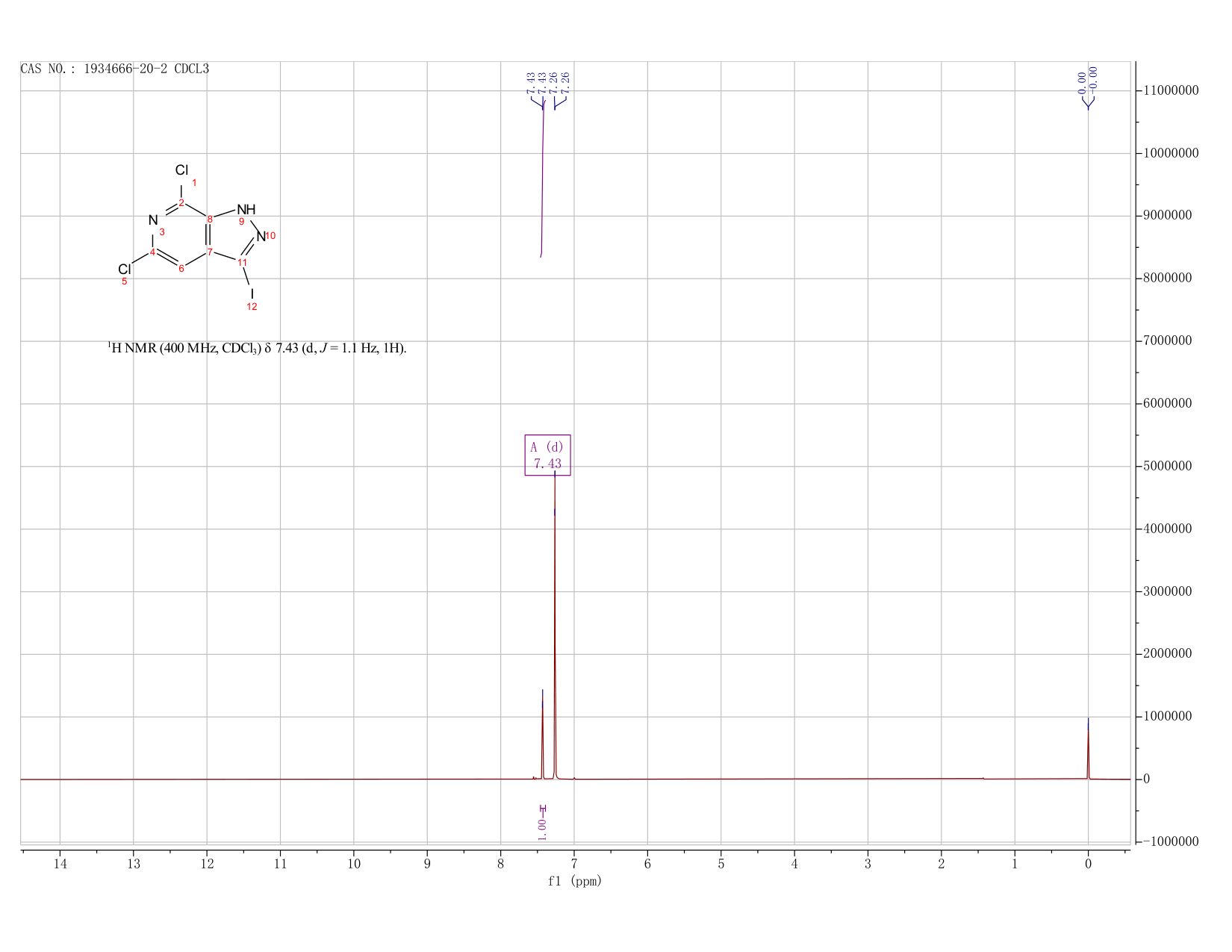Select the 1H NMR description text line

pyautogui.click(x=258, y=348)
